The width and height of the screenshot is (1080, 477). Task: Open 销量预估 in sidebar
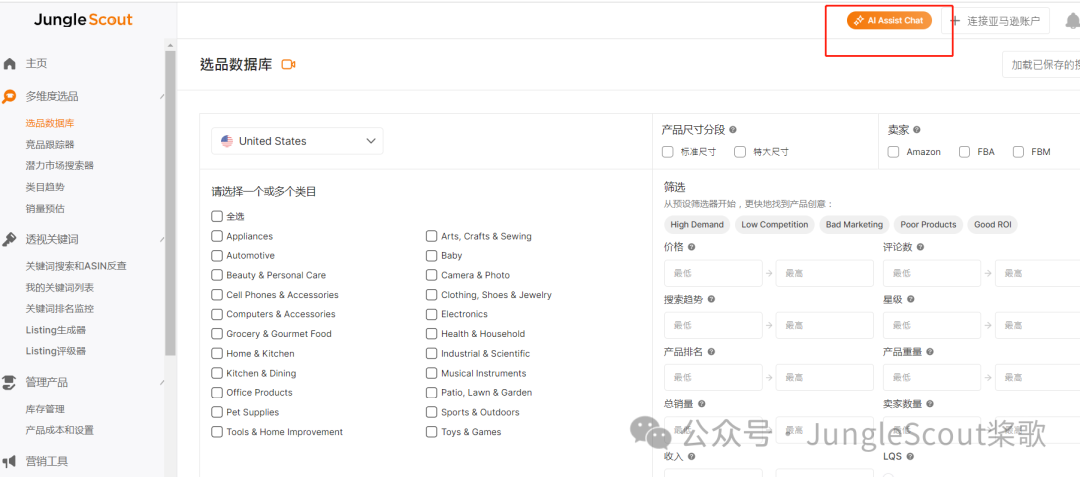tap(45, 209)
